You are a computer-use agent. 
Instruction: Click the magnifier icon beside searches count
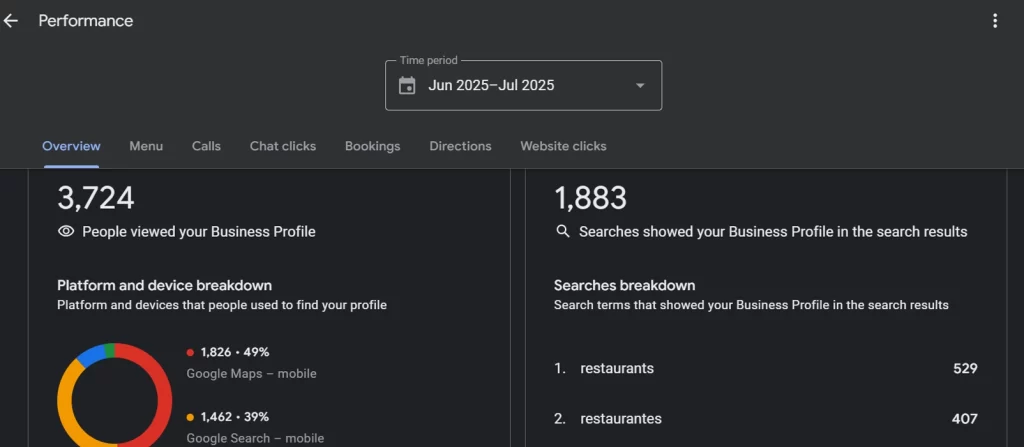tap(563, 232)
